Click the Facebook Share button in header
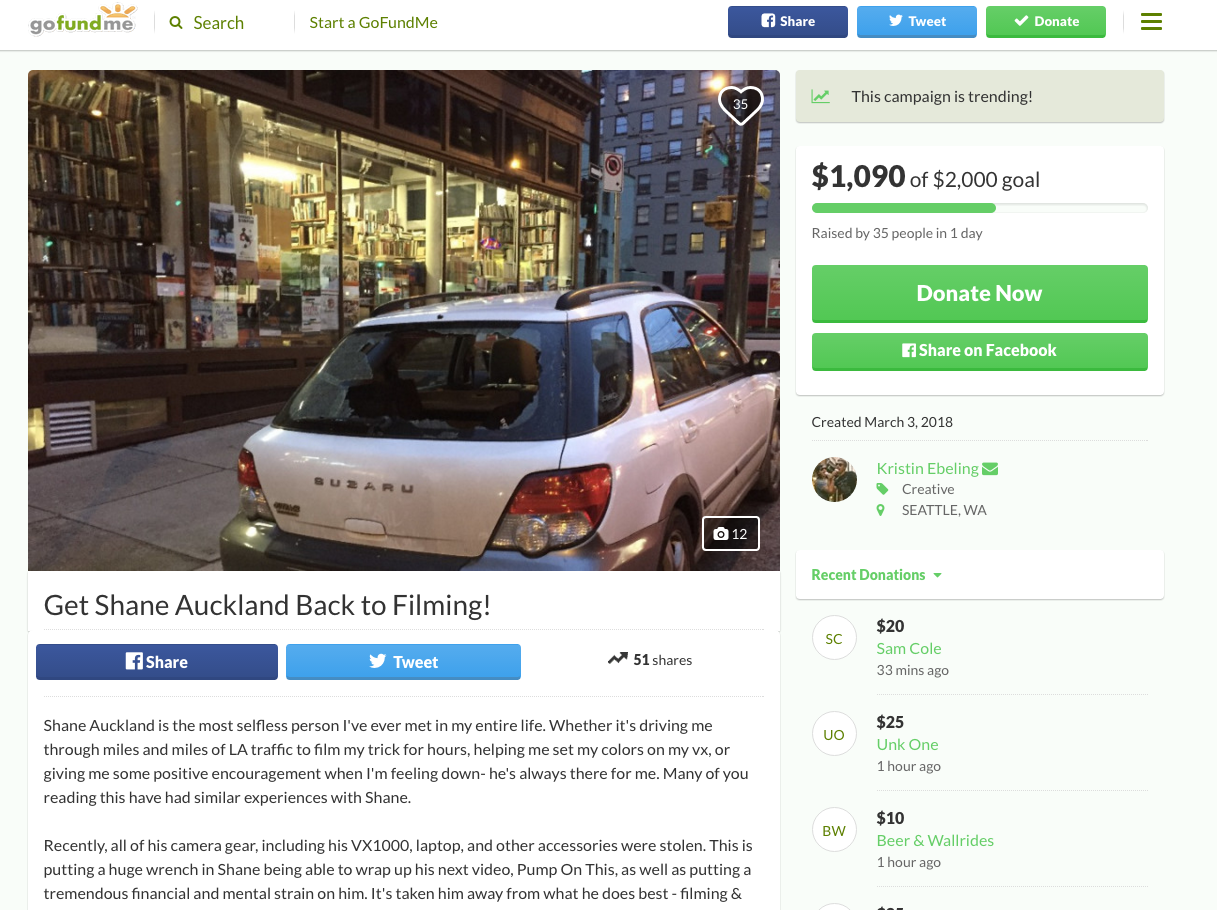The height and width of the screenshot is (910, 1217). coord(787,22)
